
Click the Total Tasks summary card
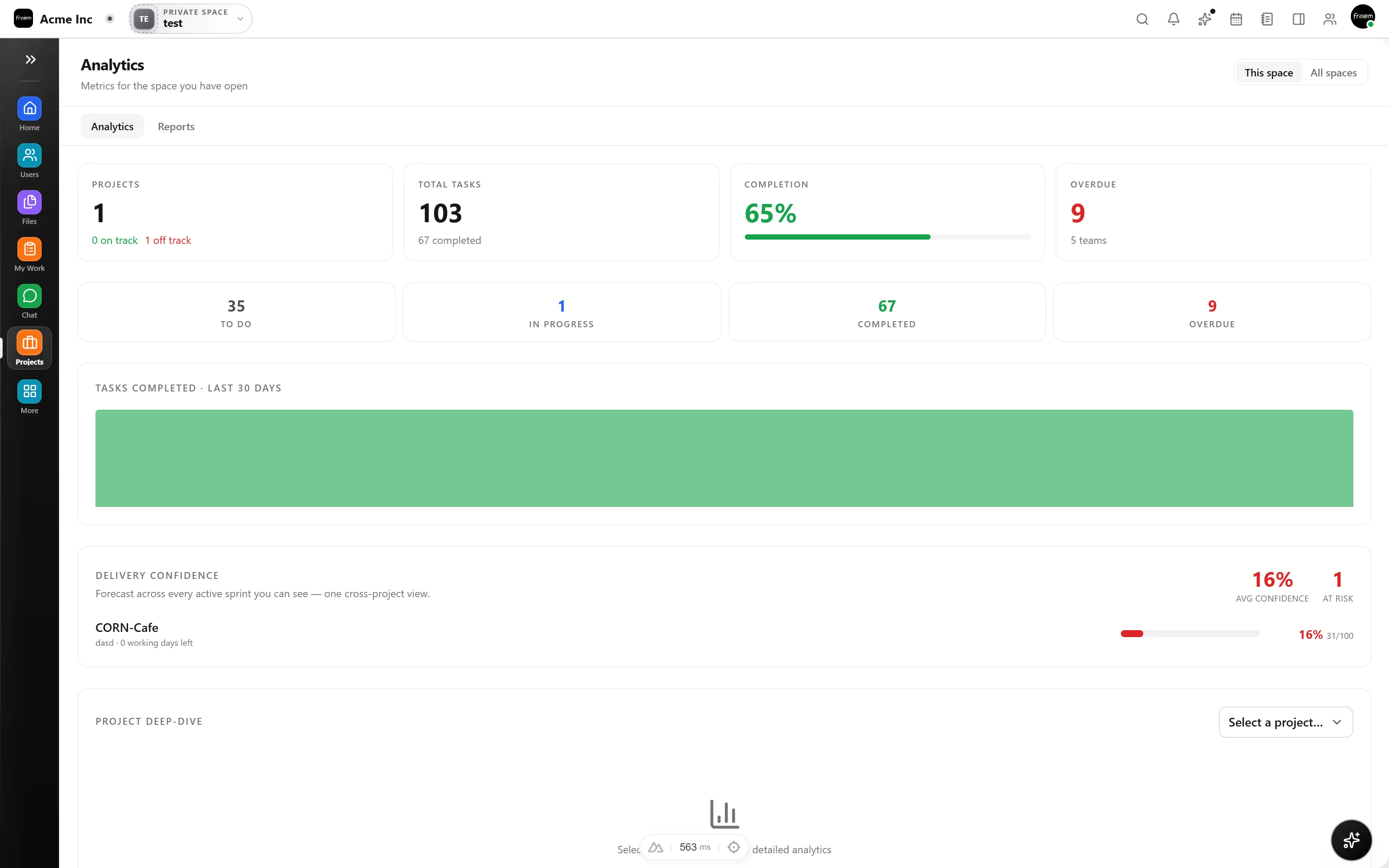[561, 212]
